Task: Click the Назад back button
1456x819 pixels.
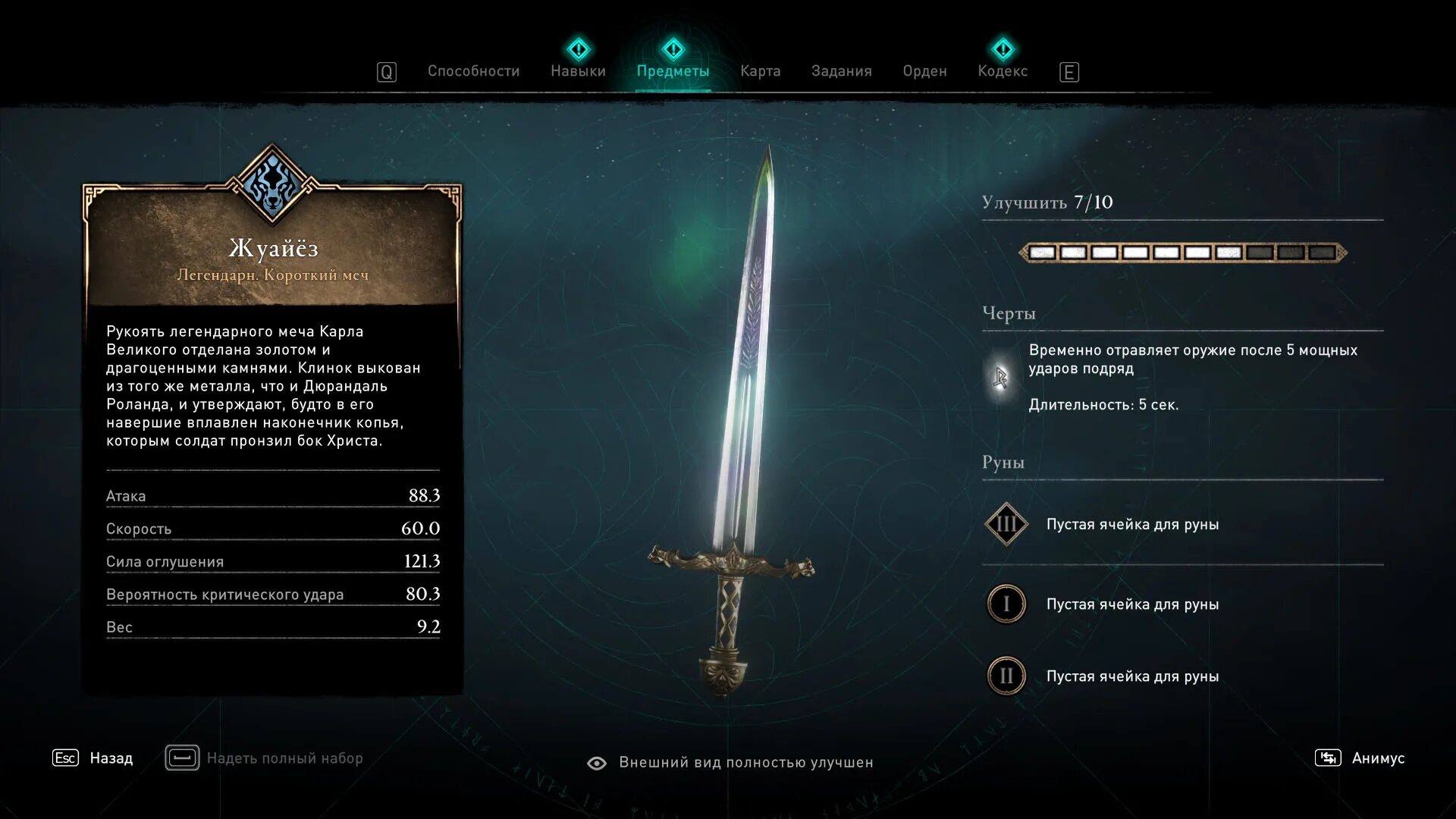Action: point(111,758)
